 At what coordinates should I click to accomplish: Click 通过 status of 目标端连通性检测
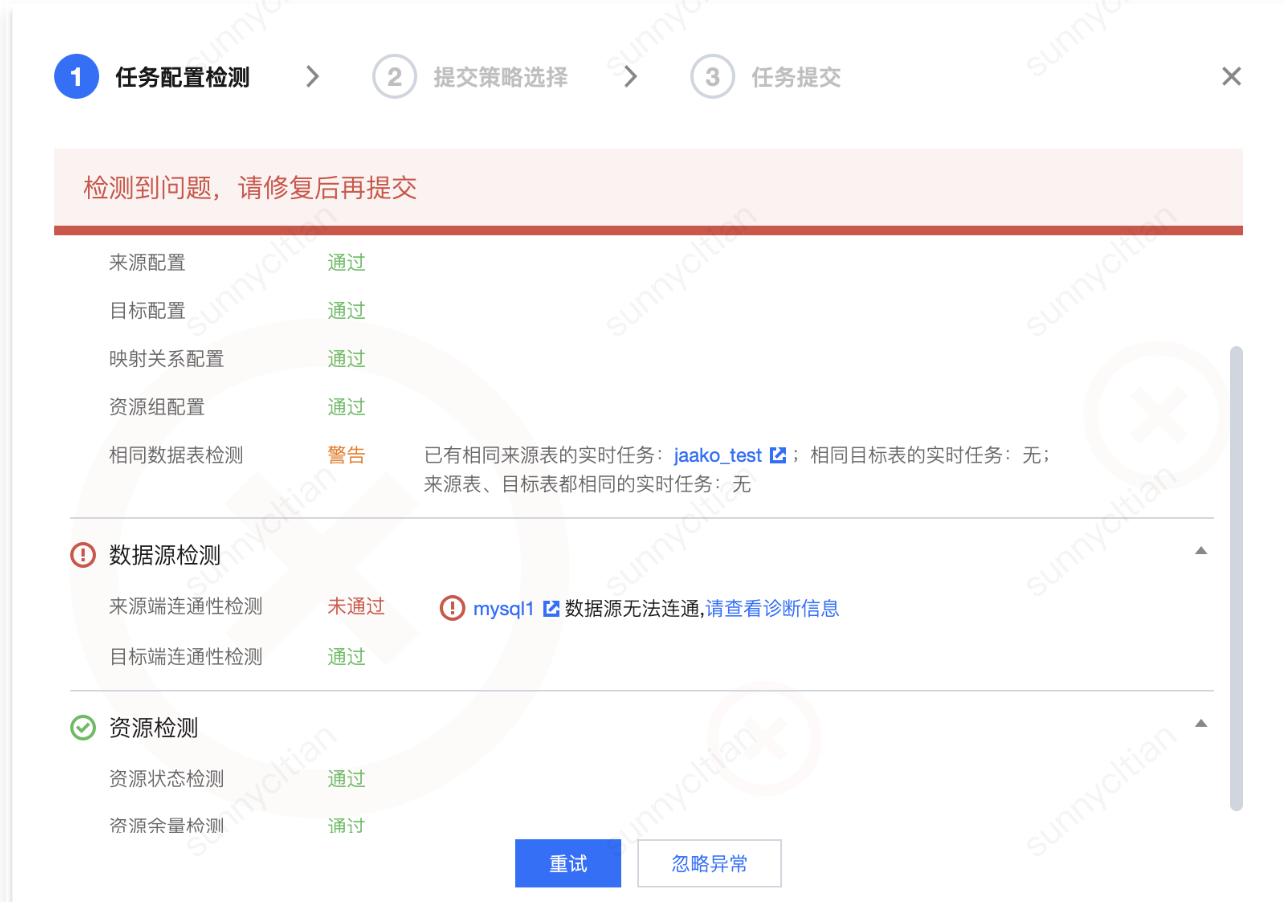pos(346,657)
